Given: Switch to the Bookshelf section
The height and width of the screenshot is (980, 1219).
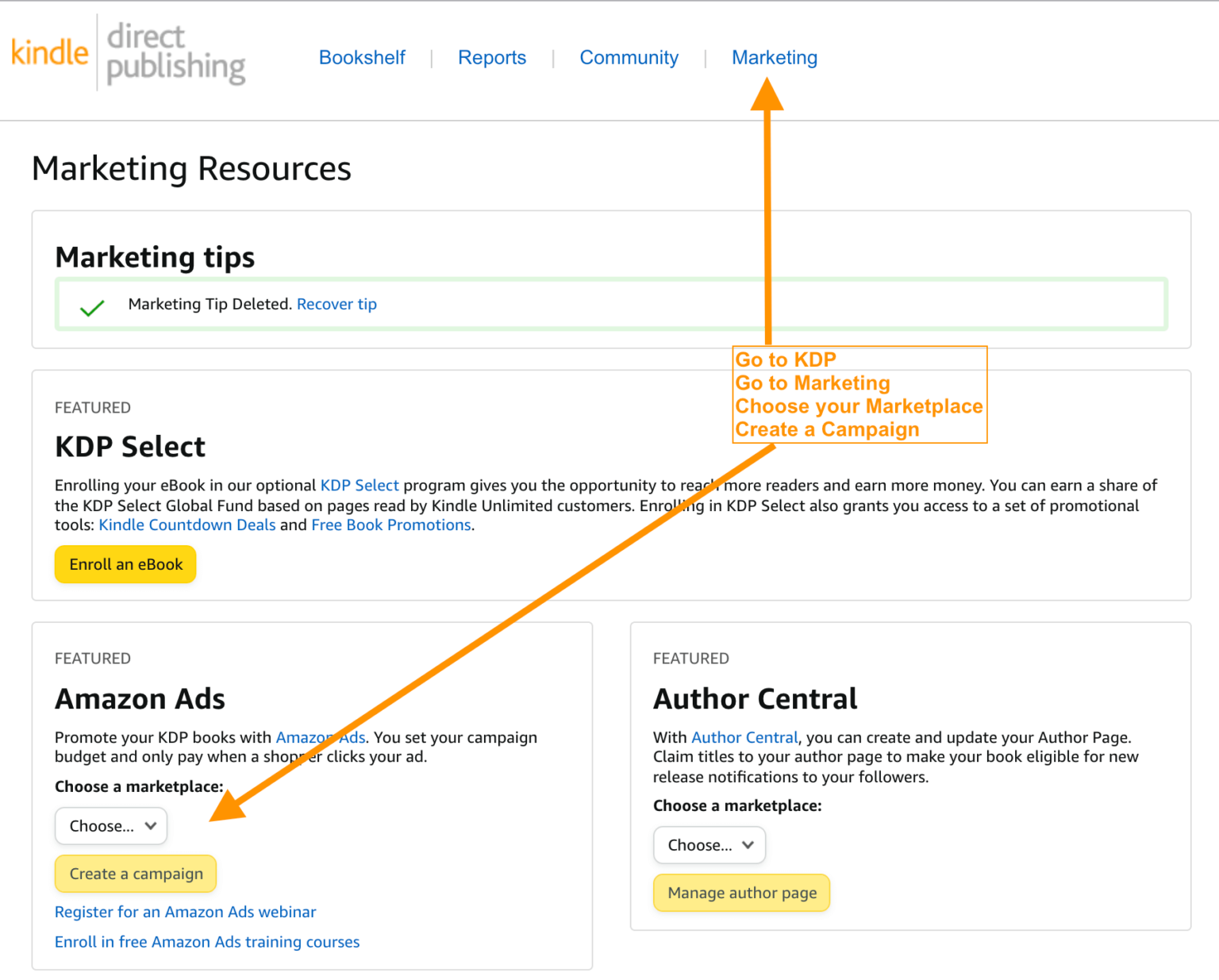Looking at the screenshot, I should click(x=362, y=57).
